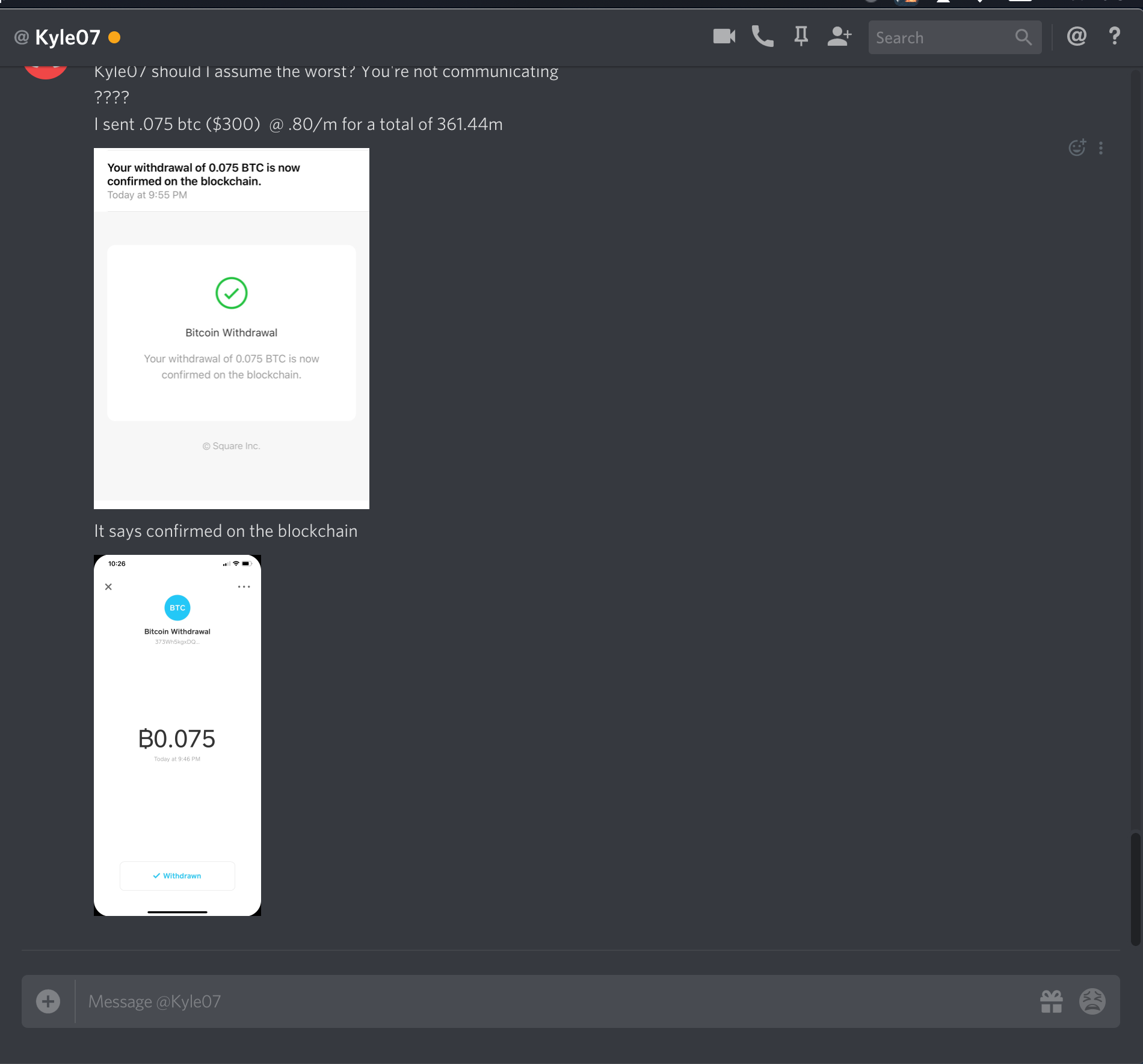This screenshot has width=1143, height=1064.
Task: Click the chat scrollbar thumb
Action: point(1135,889)
